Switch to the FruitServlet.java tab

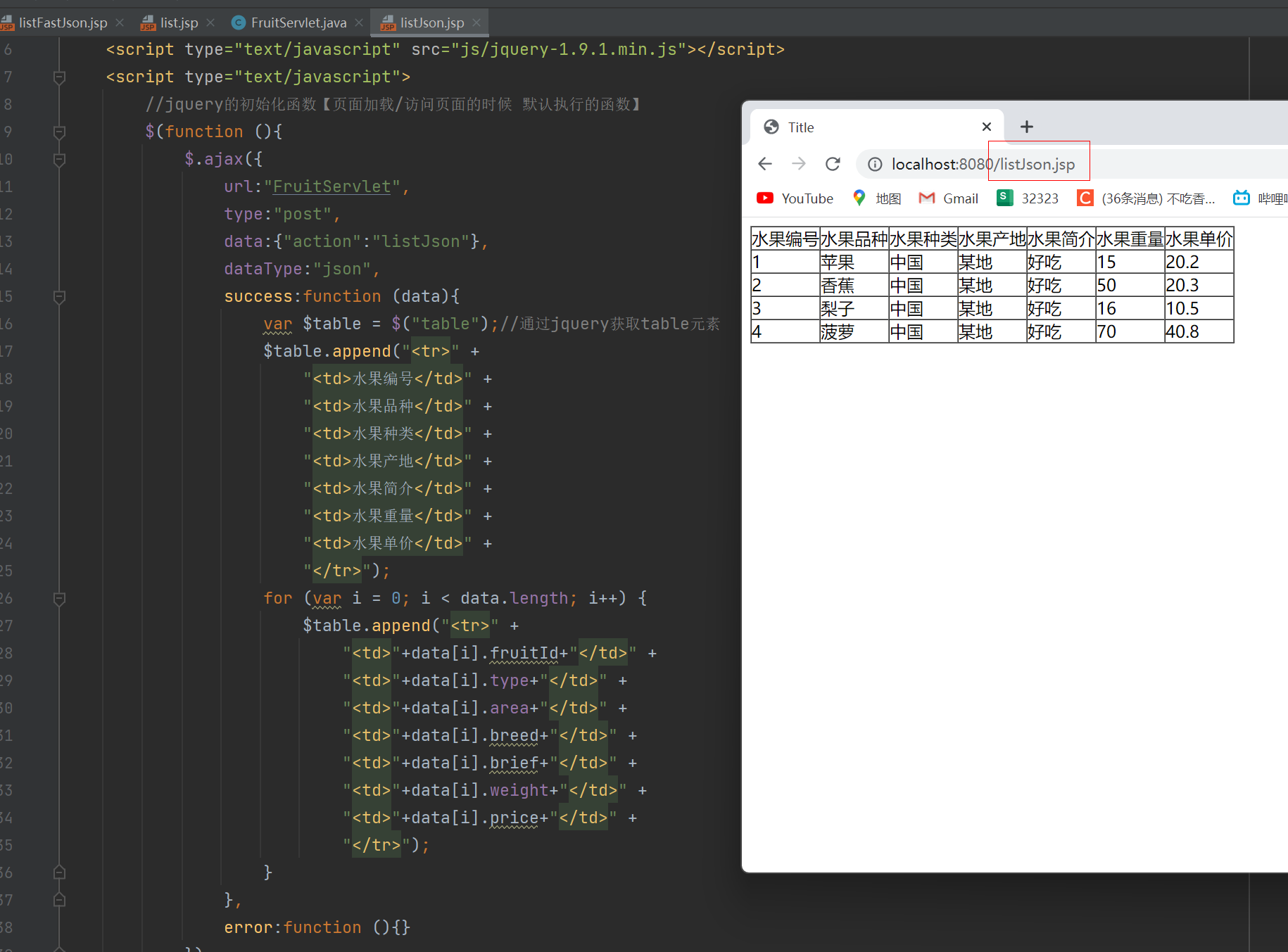click(x=298, y=22)
